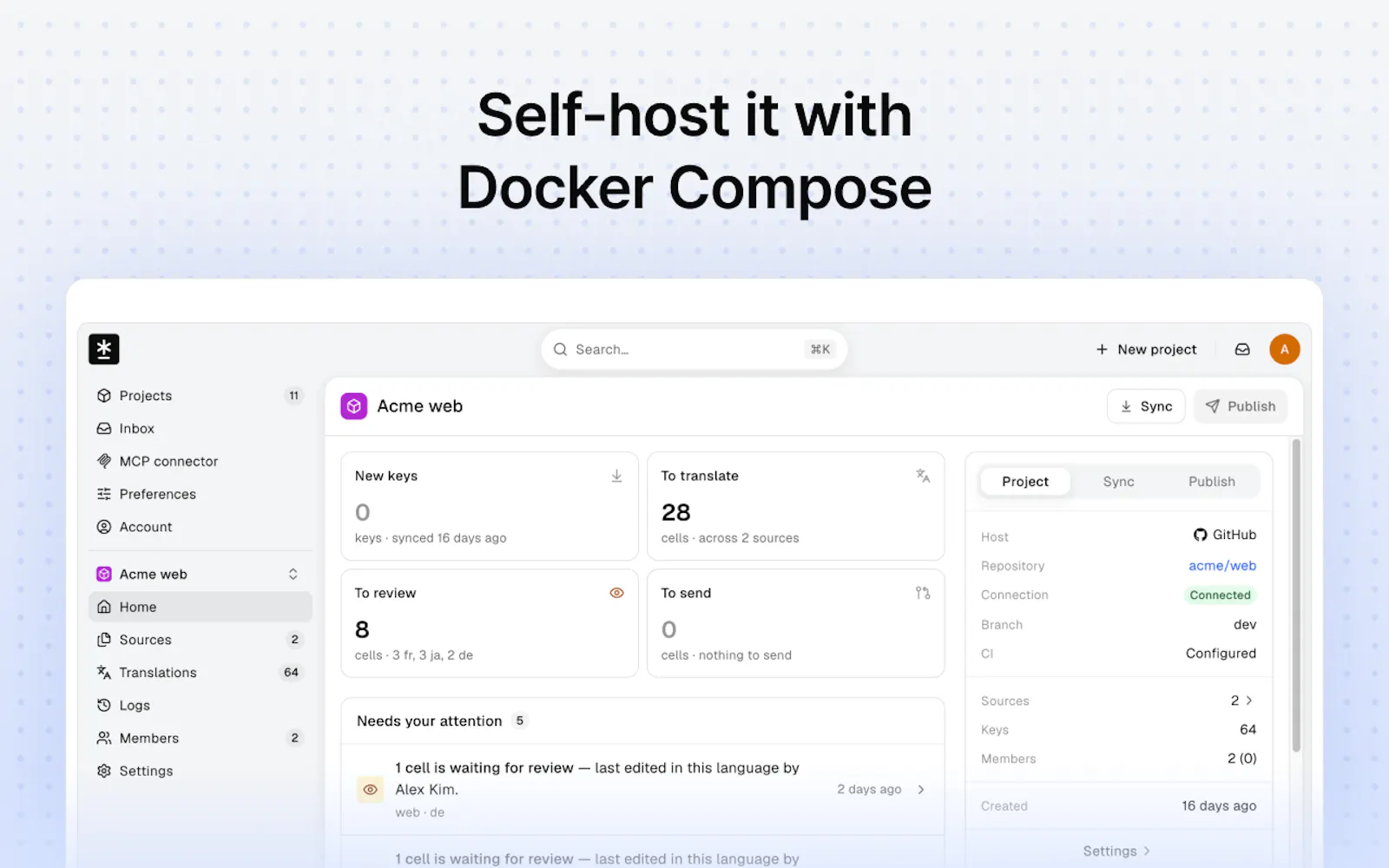Image resolution: width=1389 pixels, height=868 pixels.
Task: Focus the Search field
Action: click(x=694, y=349)
